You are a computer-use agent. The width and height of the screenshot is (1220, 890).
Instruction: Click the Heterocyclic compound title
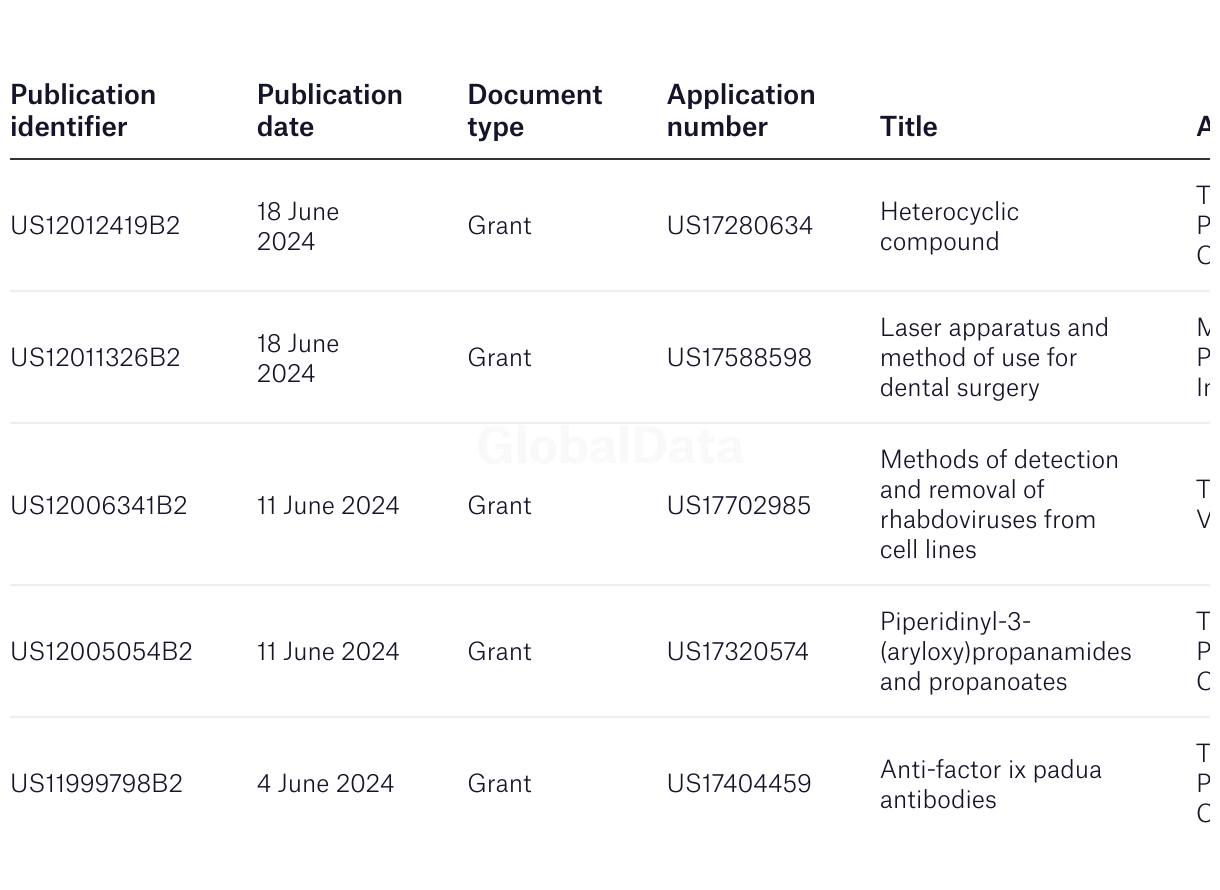coord(949,227)
